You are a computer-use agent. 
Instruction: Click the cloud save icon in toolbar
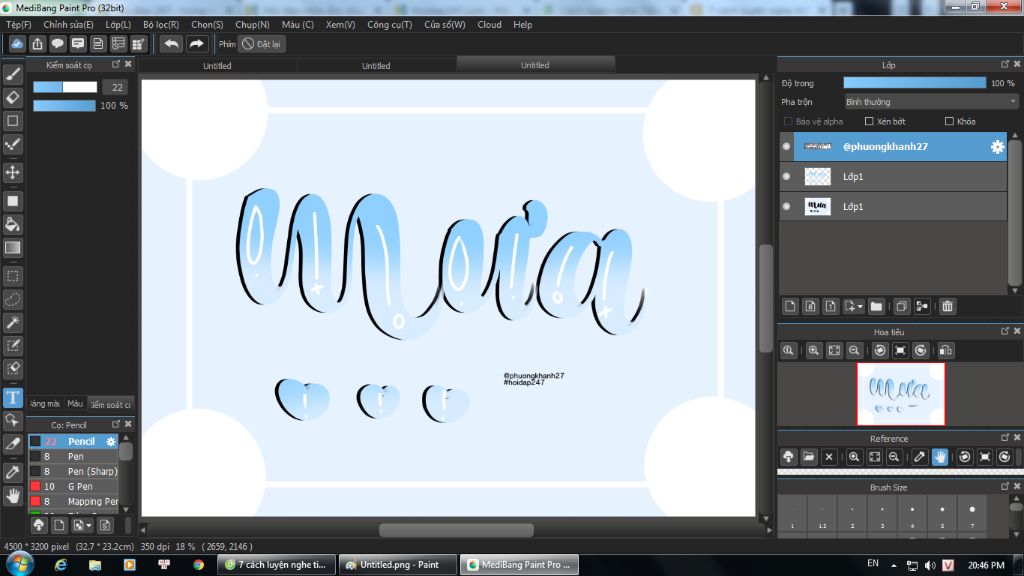tap(17, 44)
